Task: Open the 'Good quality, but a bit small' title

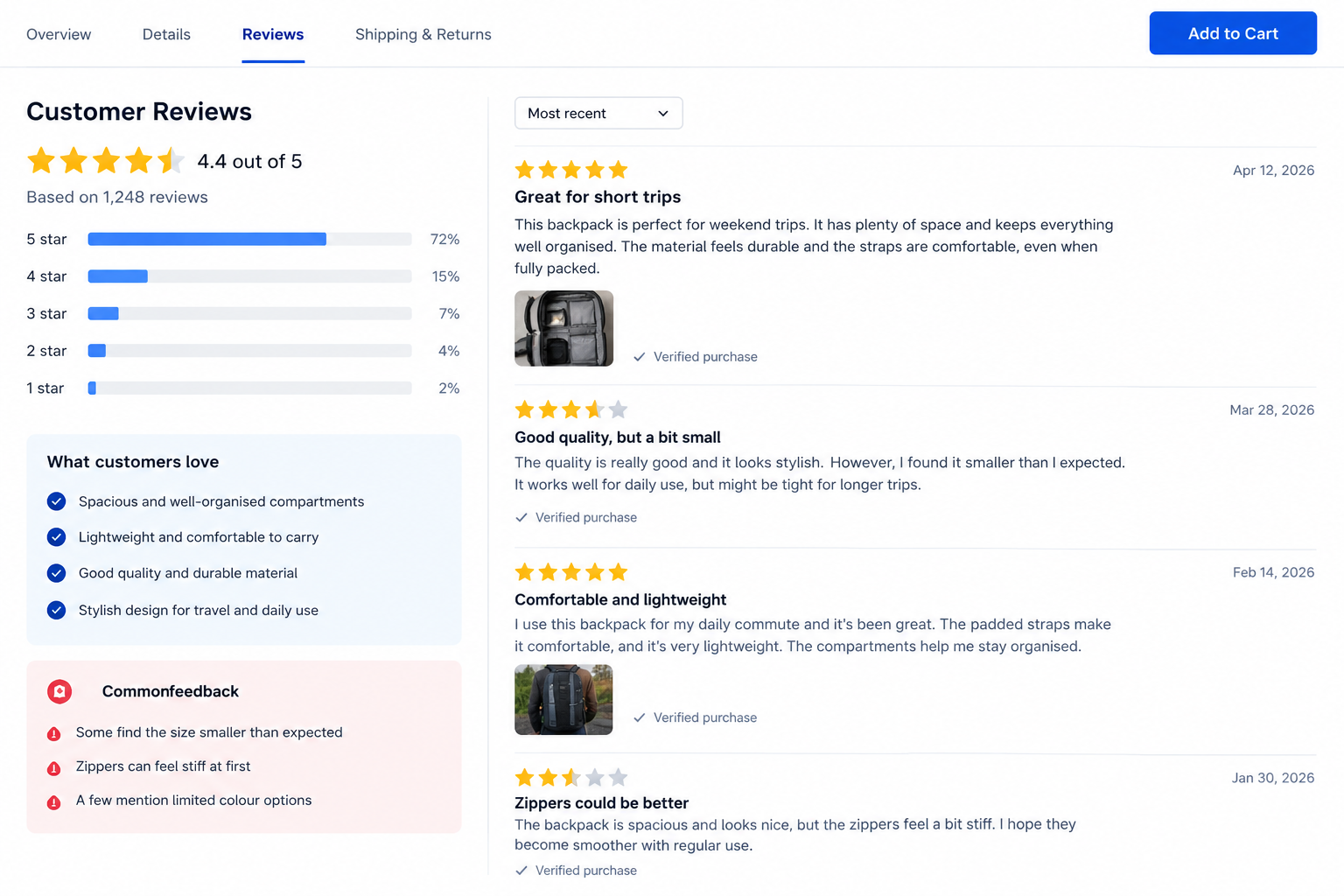Action: pos(618,437)
